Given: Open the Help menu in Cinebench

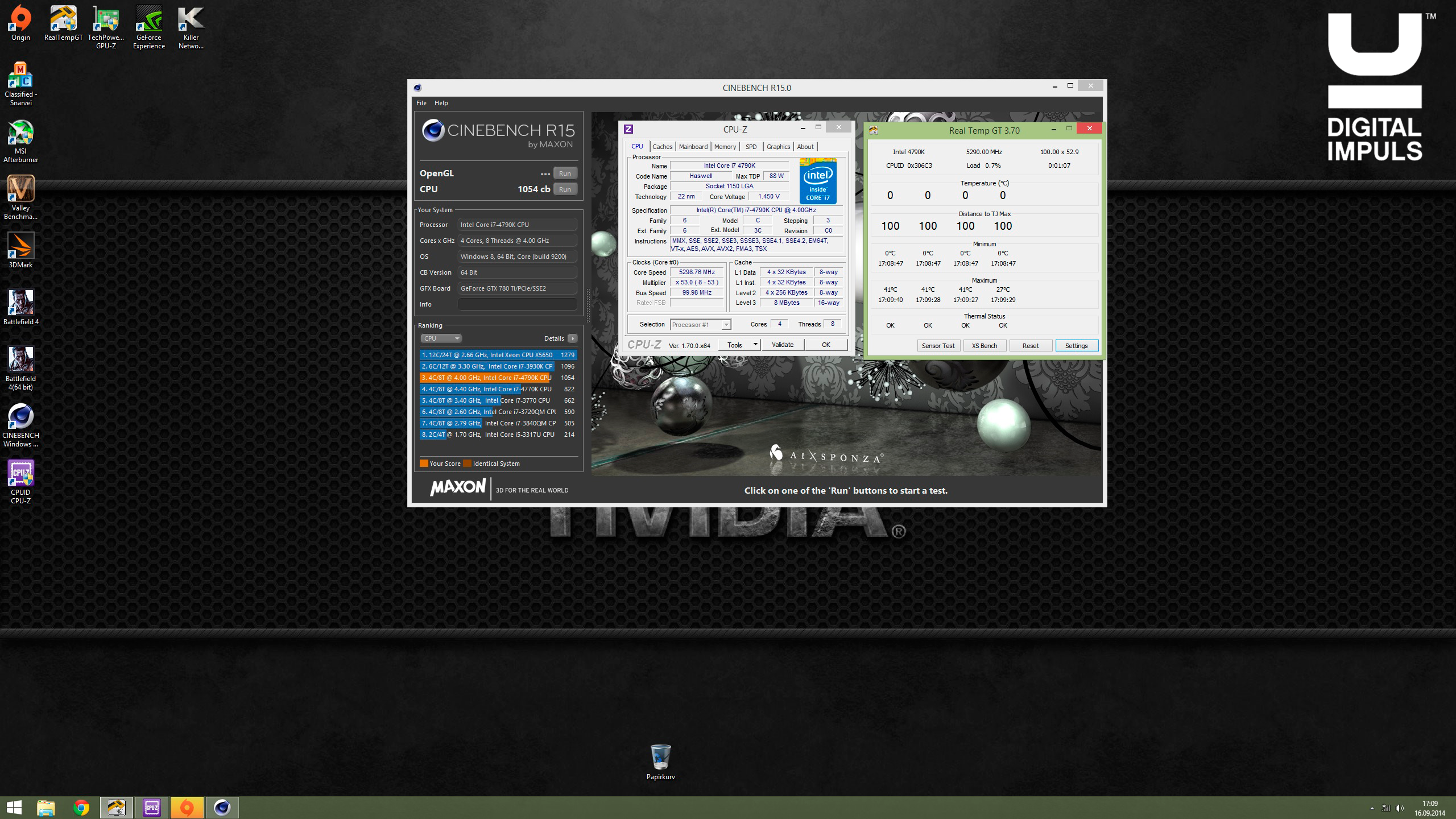Looking at the screenshot, I should 441,103.
